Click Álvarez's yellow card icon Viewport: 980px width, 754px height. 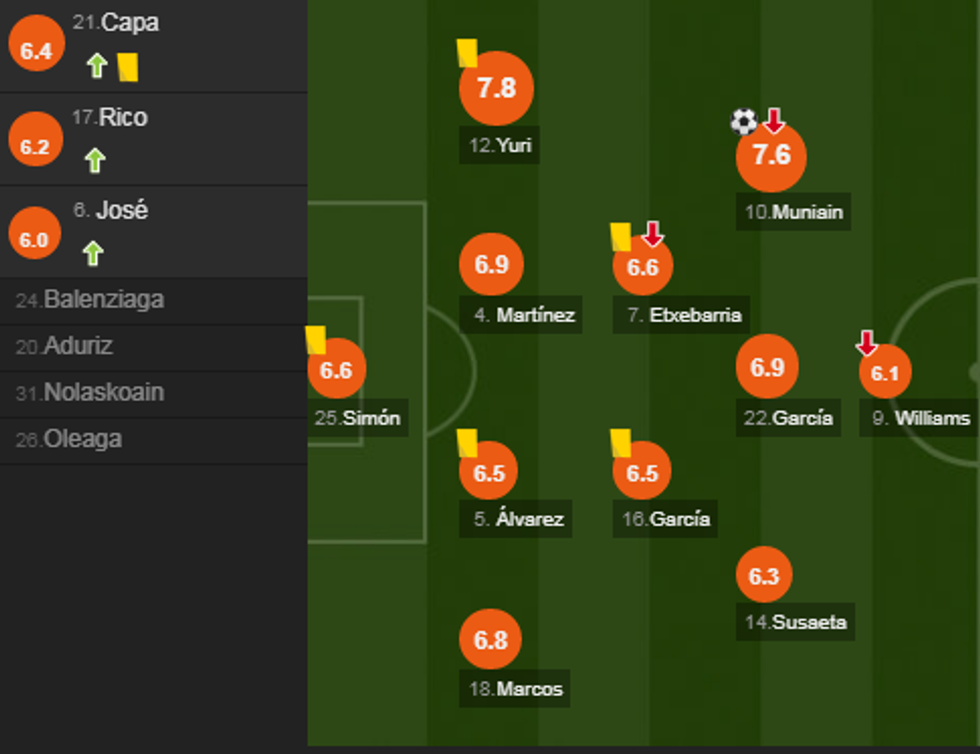(466, 442)
